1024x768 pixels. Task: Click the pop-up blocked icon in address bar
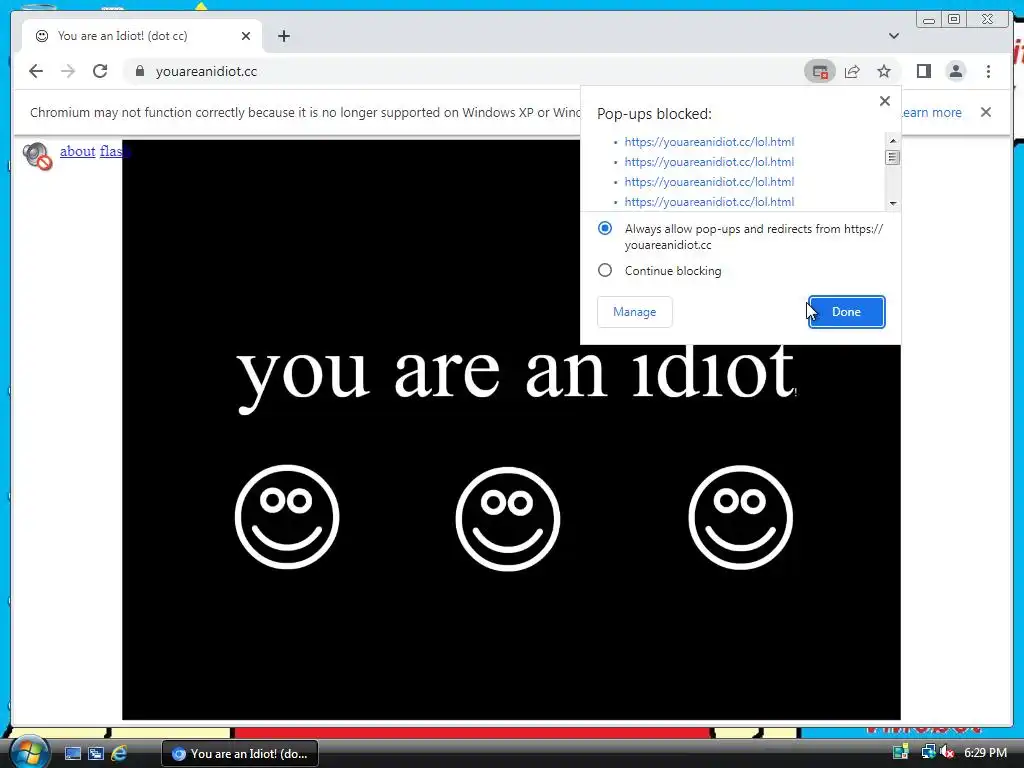820,71
